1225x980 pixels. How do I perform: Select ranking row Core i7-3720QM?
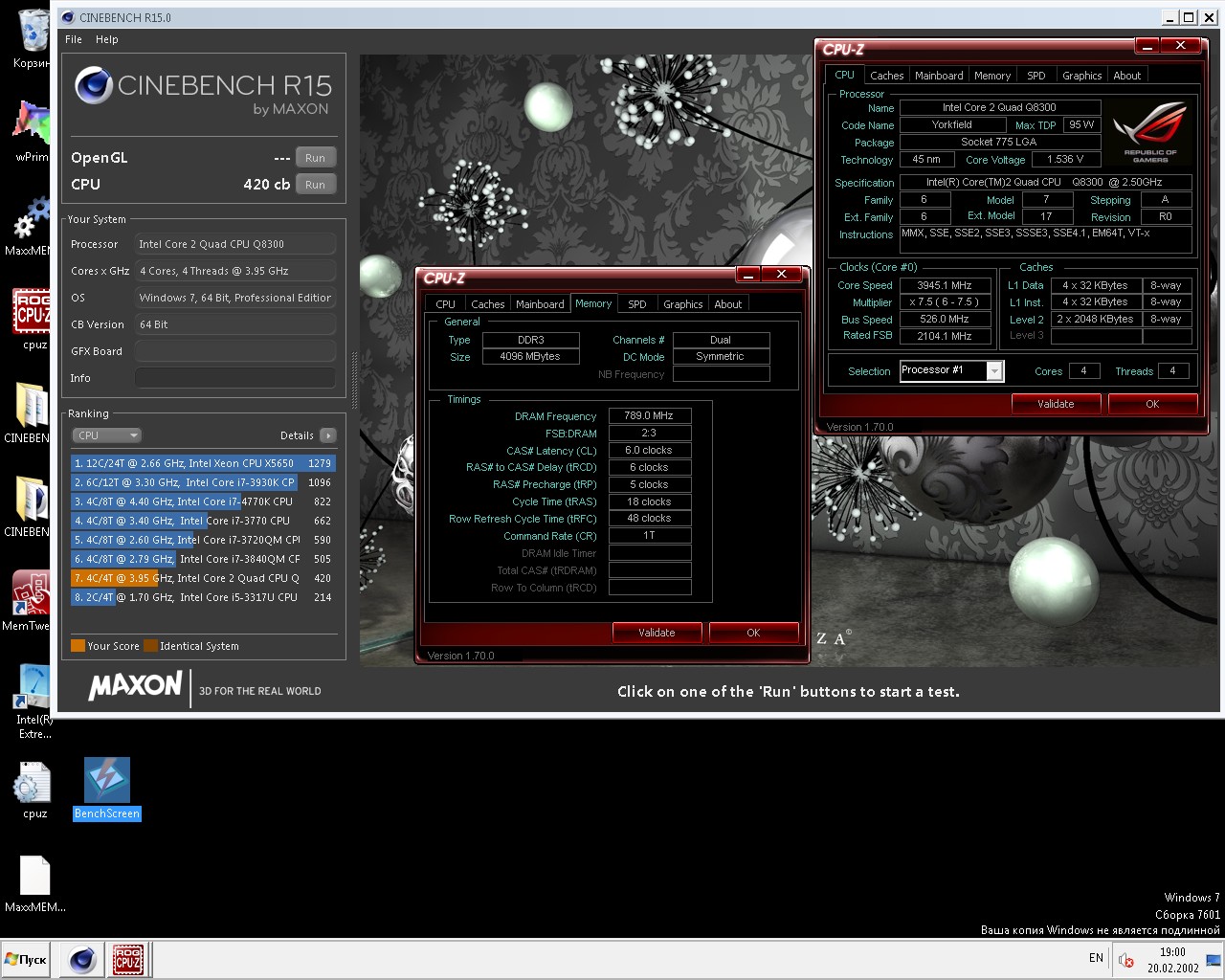point(203,540)
